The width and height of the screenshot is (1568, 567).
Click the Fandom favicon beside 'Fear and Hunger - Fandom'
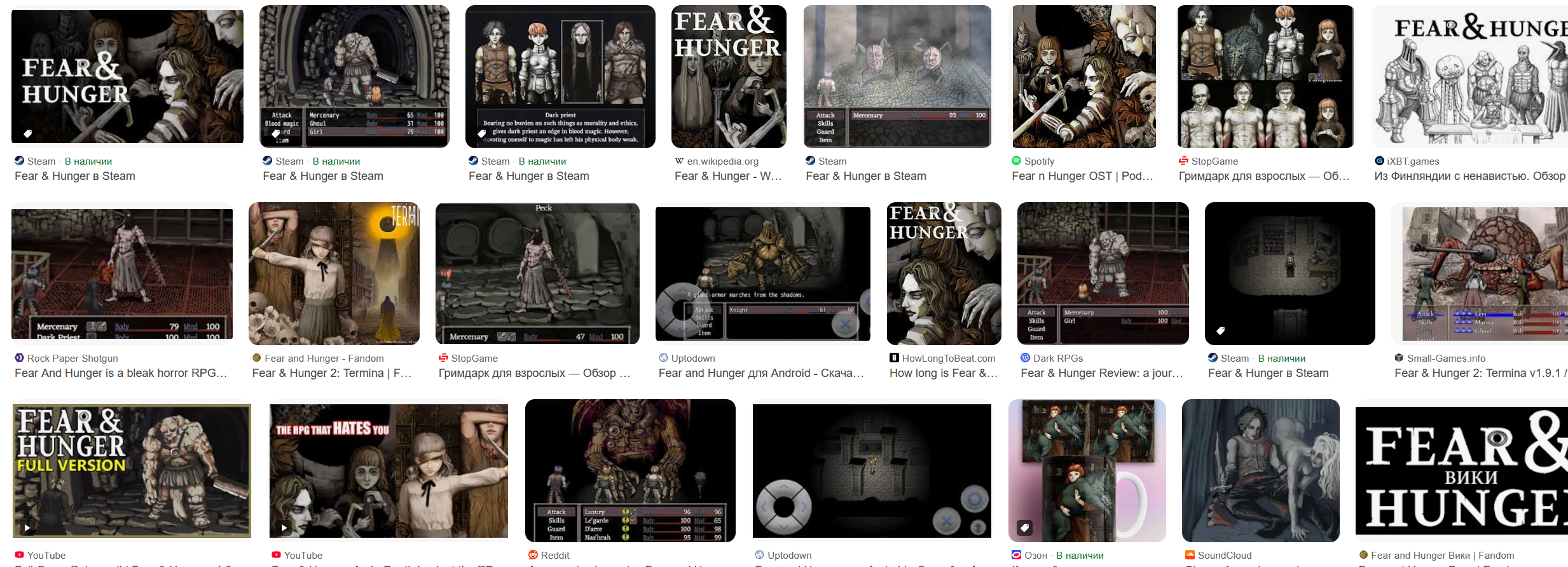(257, 358)
